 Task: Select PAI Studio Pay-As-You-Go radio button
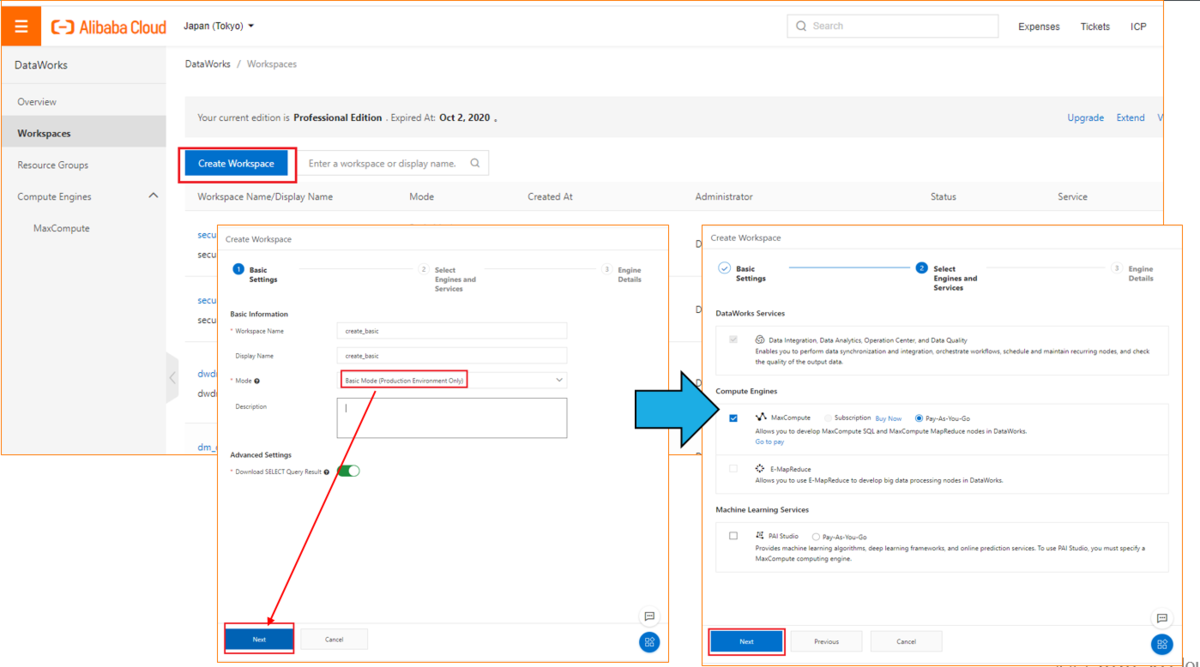click(x=816, y=537)
